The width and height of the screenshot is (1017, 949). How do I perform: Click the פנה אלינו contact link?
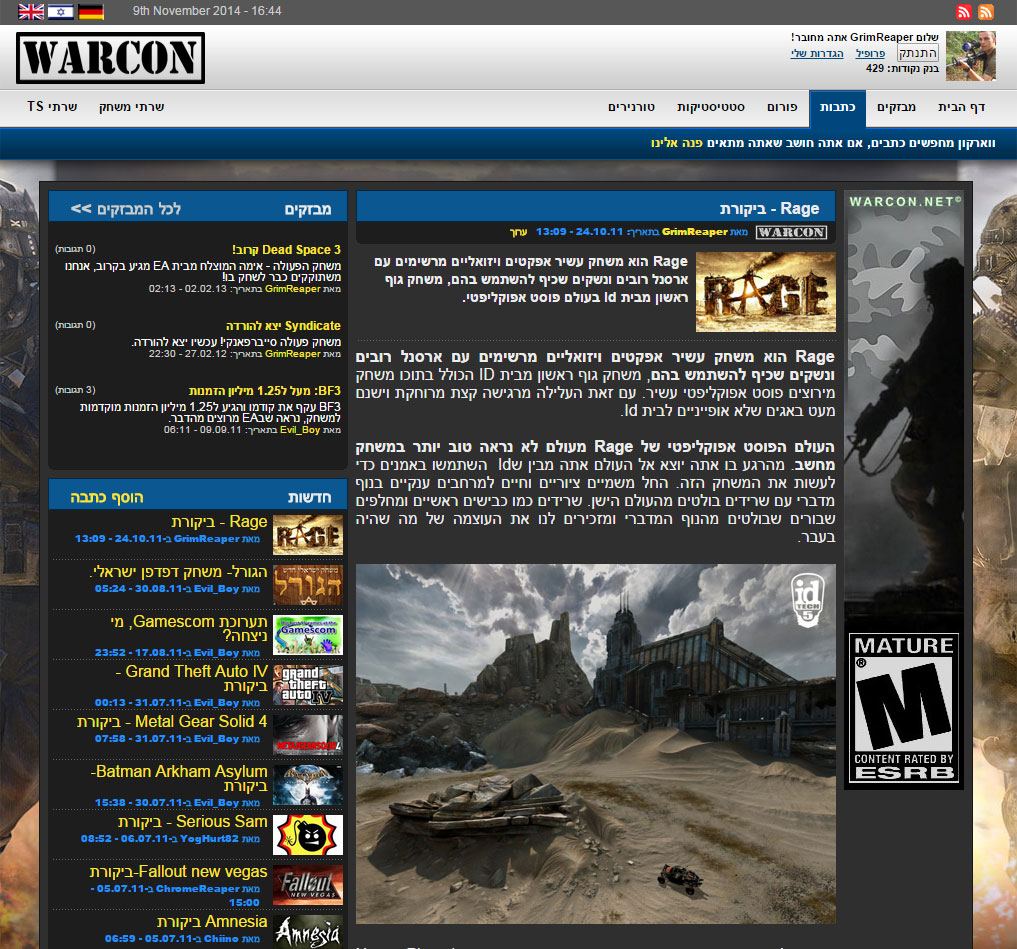point(676,143)
